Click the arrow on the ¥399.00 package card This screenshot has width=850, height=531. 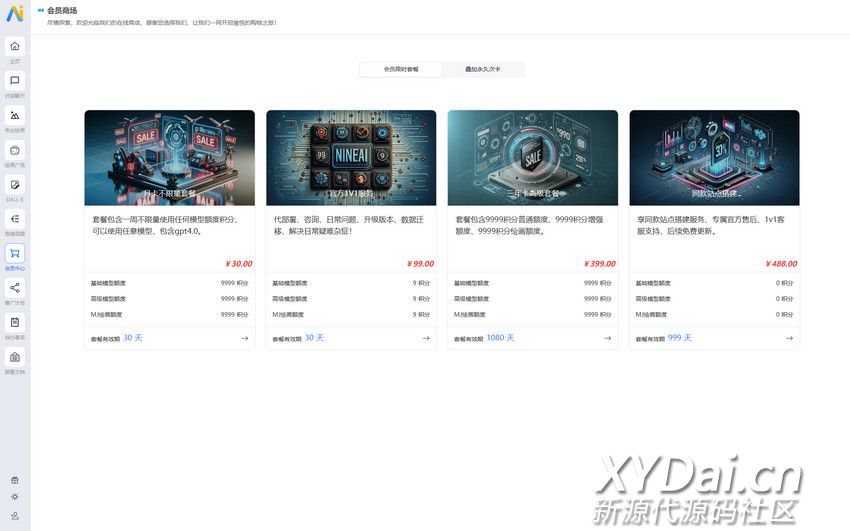tap(607, 339)
